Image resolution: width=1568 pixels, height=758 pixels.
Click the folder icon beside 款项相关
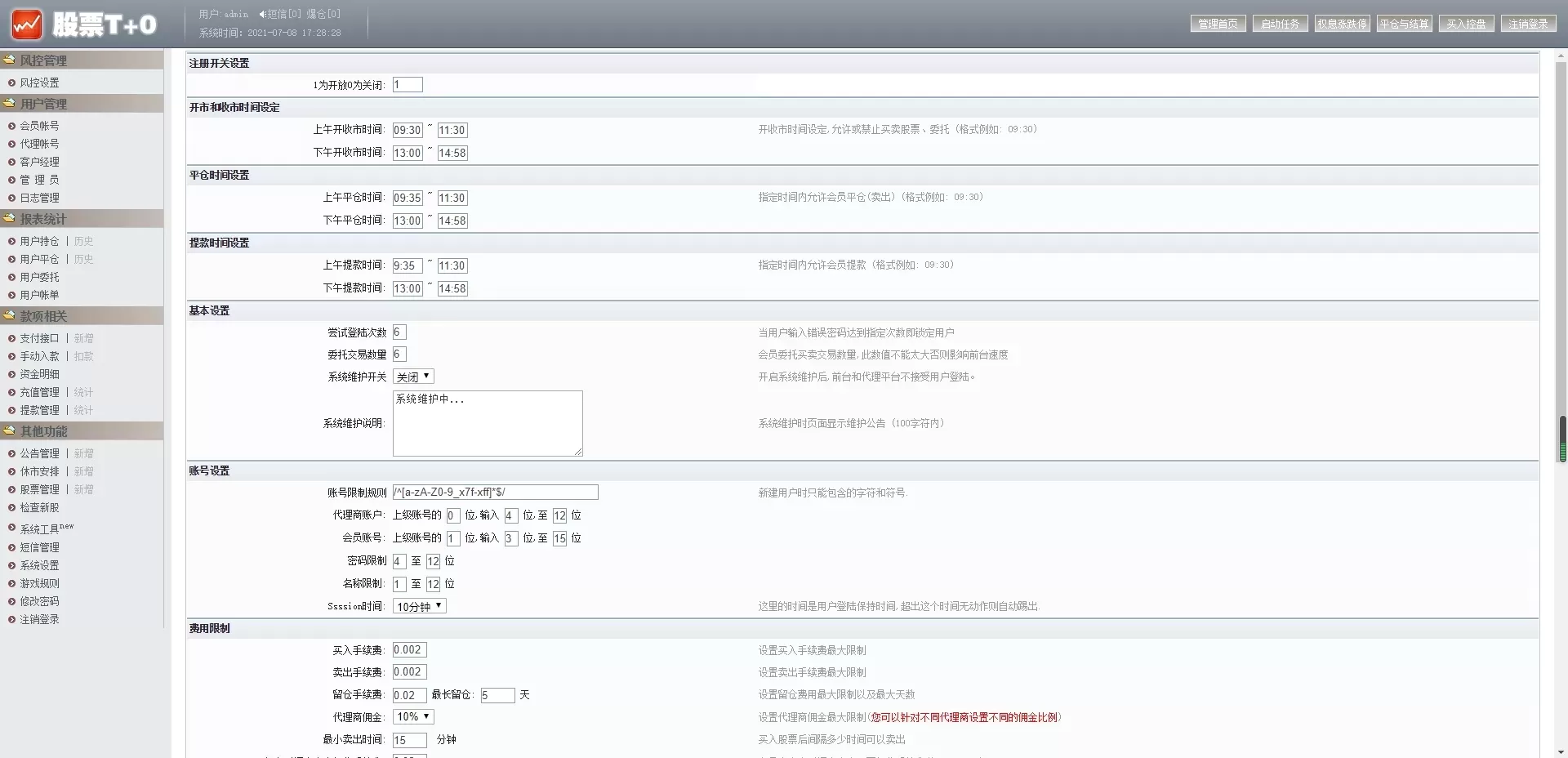9,316
